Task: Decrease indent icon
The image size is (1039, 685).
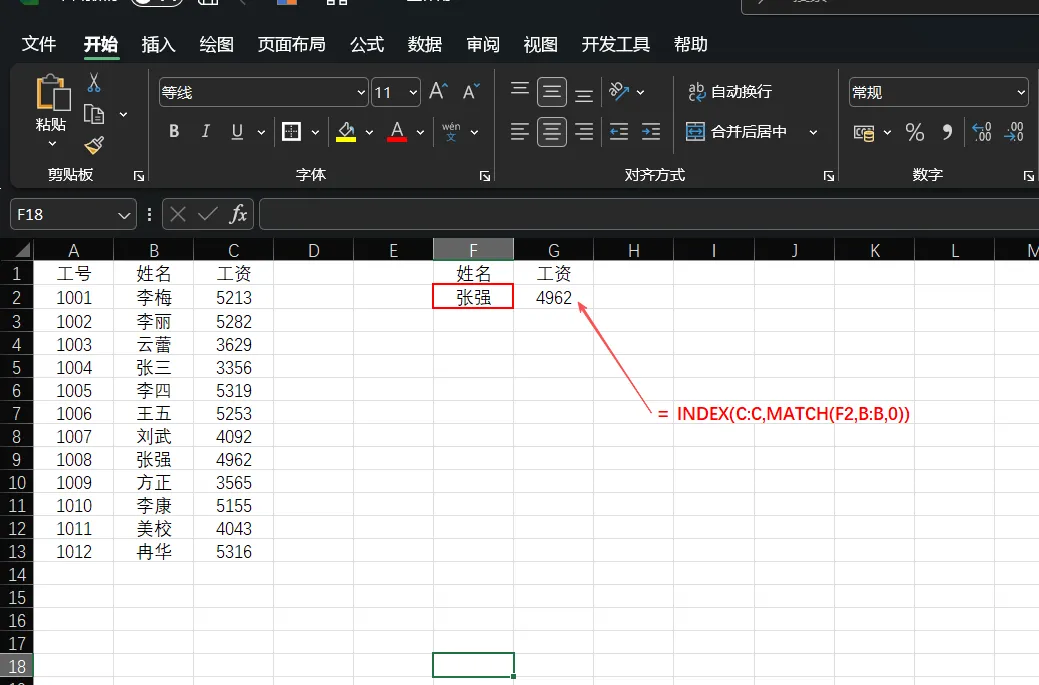Action: [x=619, y=132]
